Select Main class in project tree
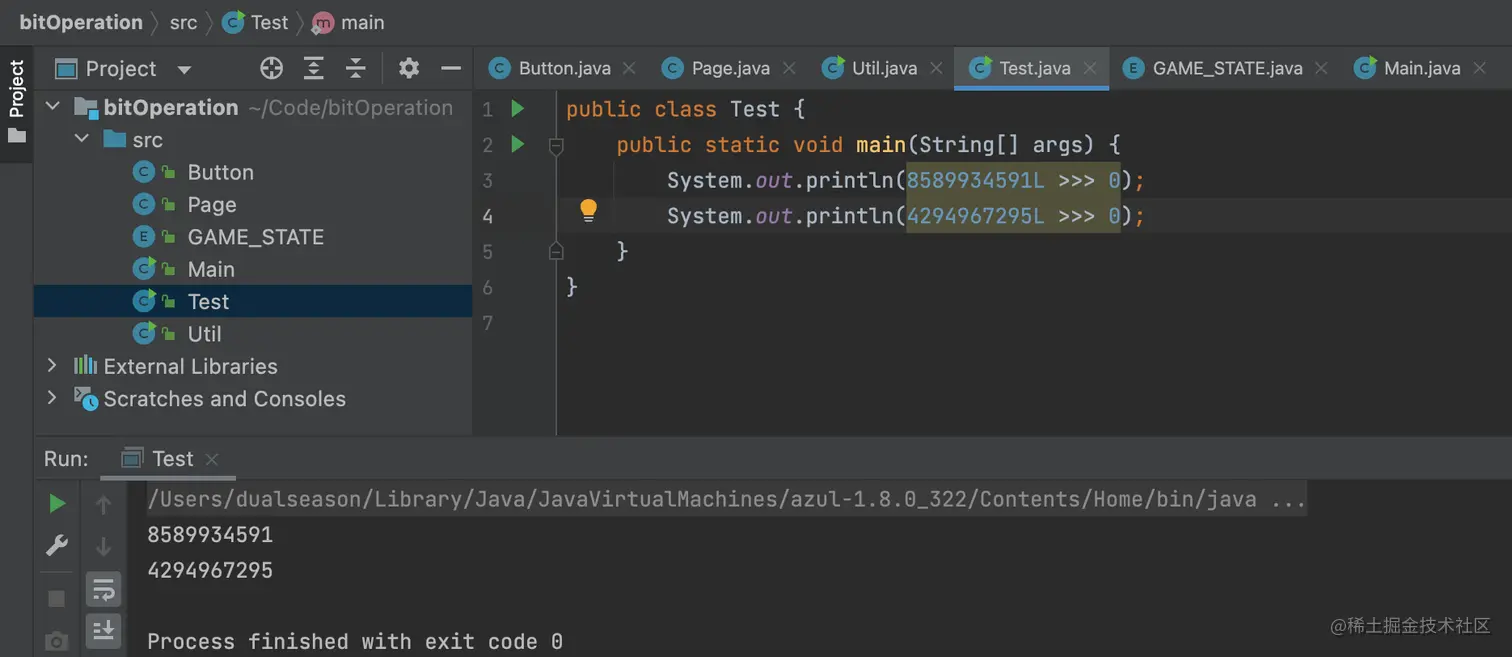This screenshot has height=657, width=1512. pyautogui.click(x=211, y=269)
